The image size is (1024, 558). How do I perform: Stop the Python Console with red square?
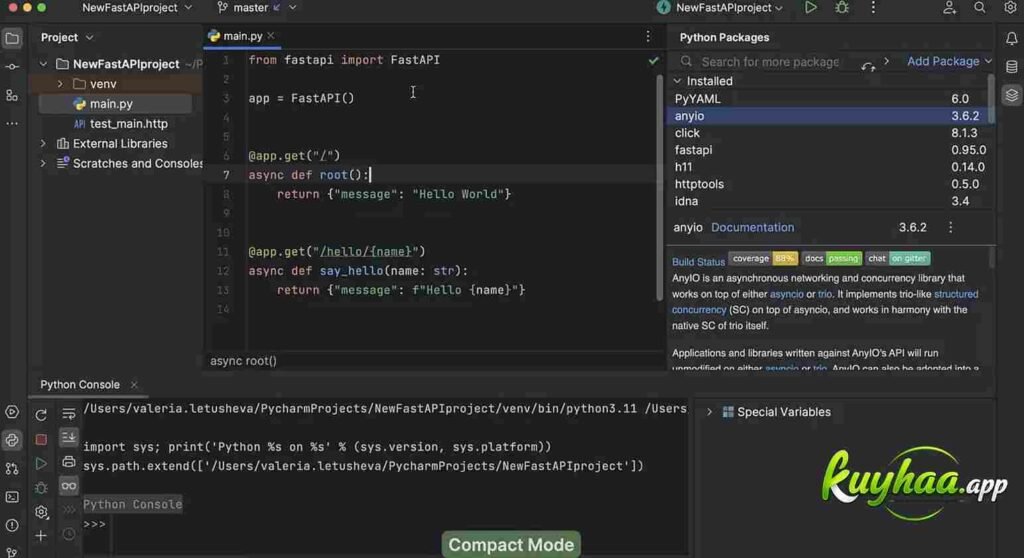click(41, 439)
